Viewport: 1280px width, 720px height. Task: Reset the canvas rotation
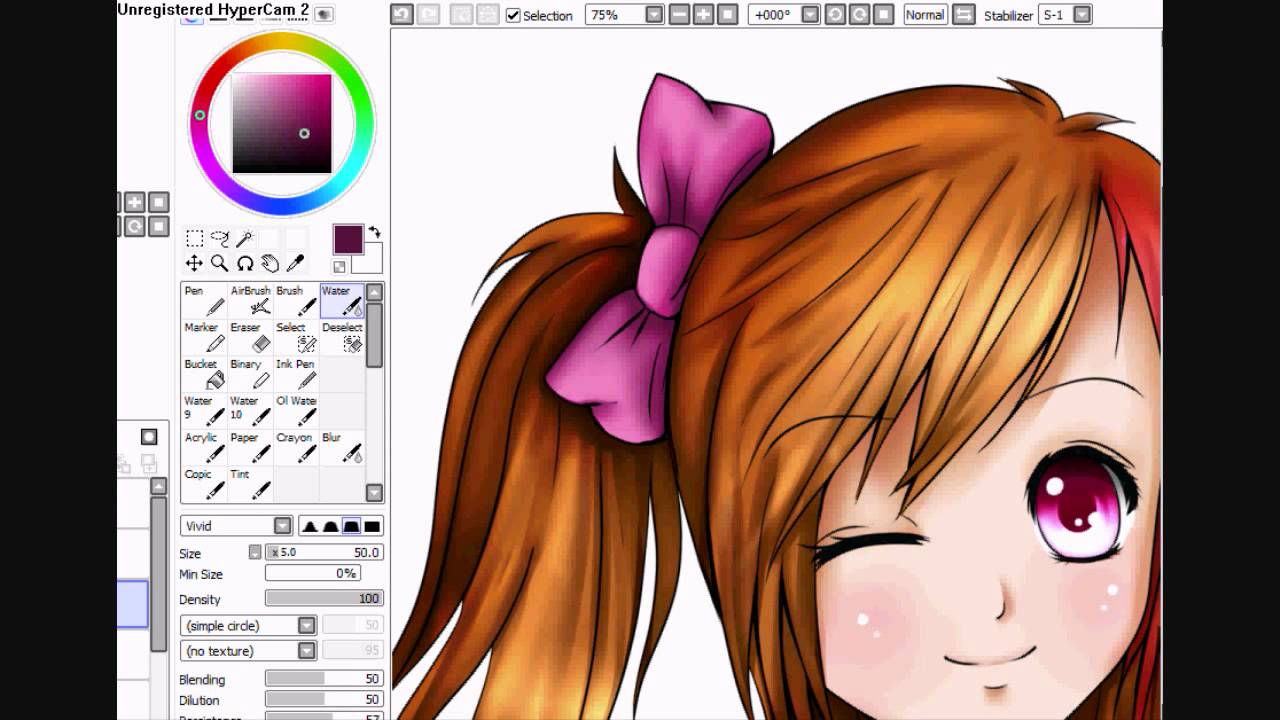click(x=883, y=15)
